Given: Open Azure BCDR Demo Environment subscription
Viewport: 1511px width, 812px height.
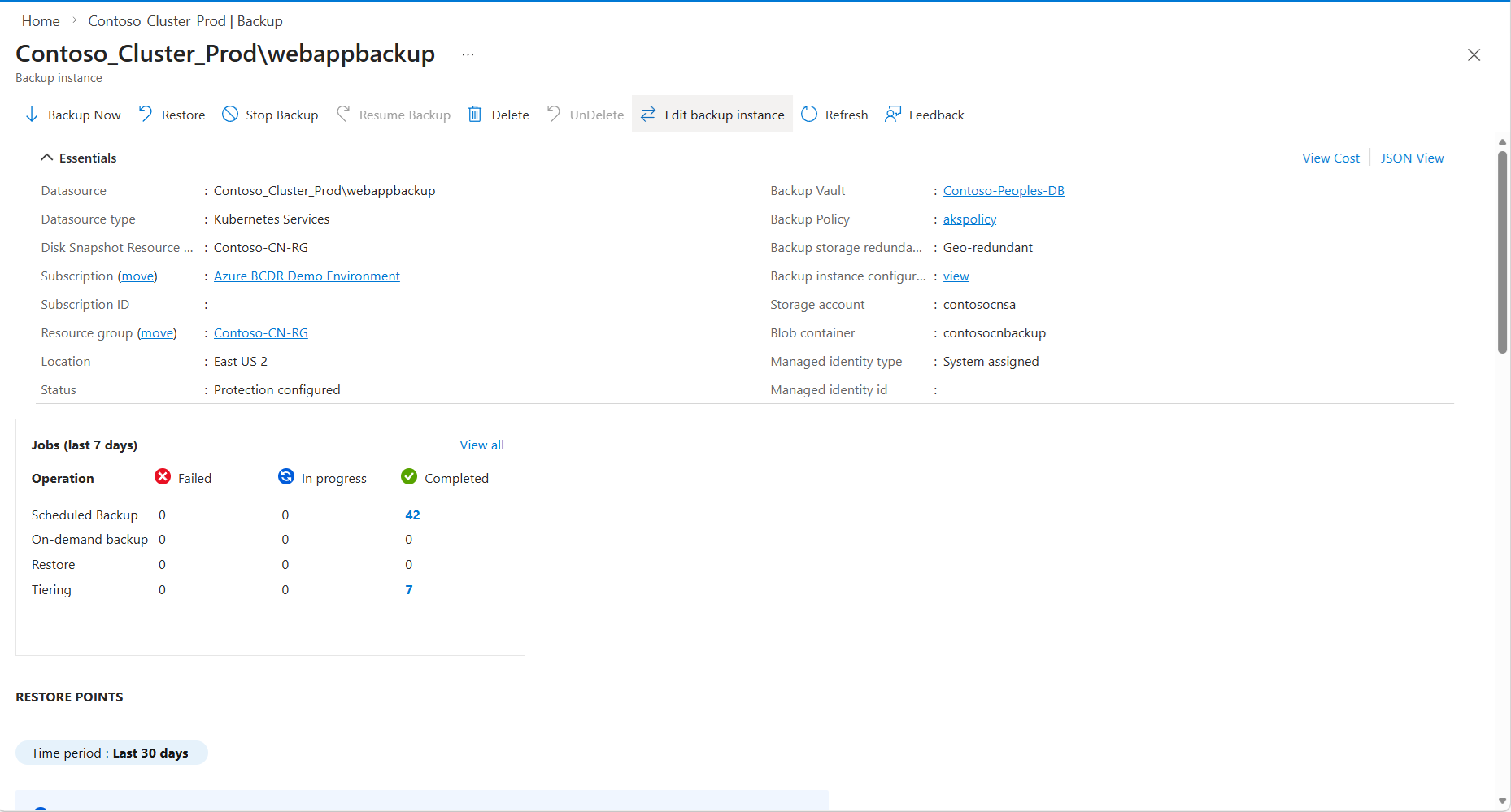Looking at the screenshot, I should click(307, 276).
